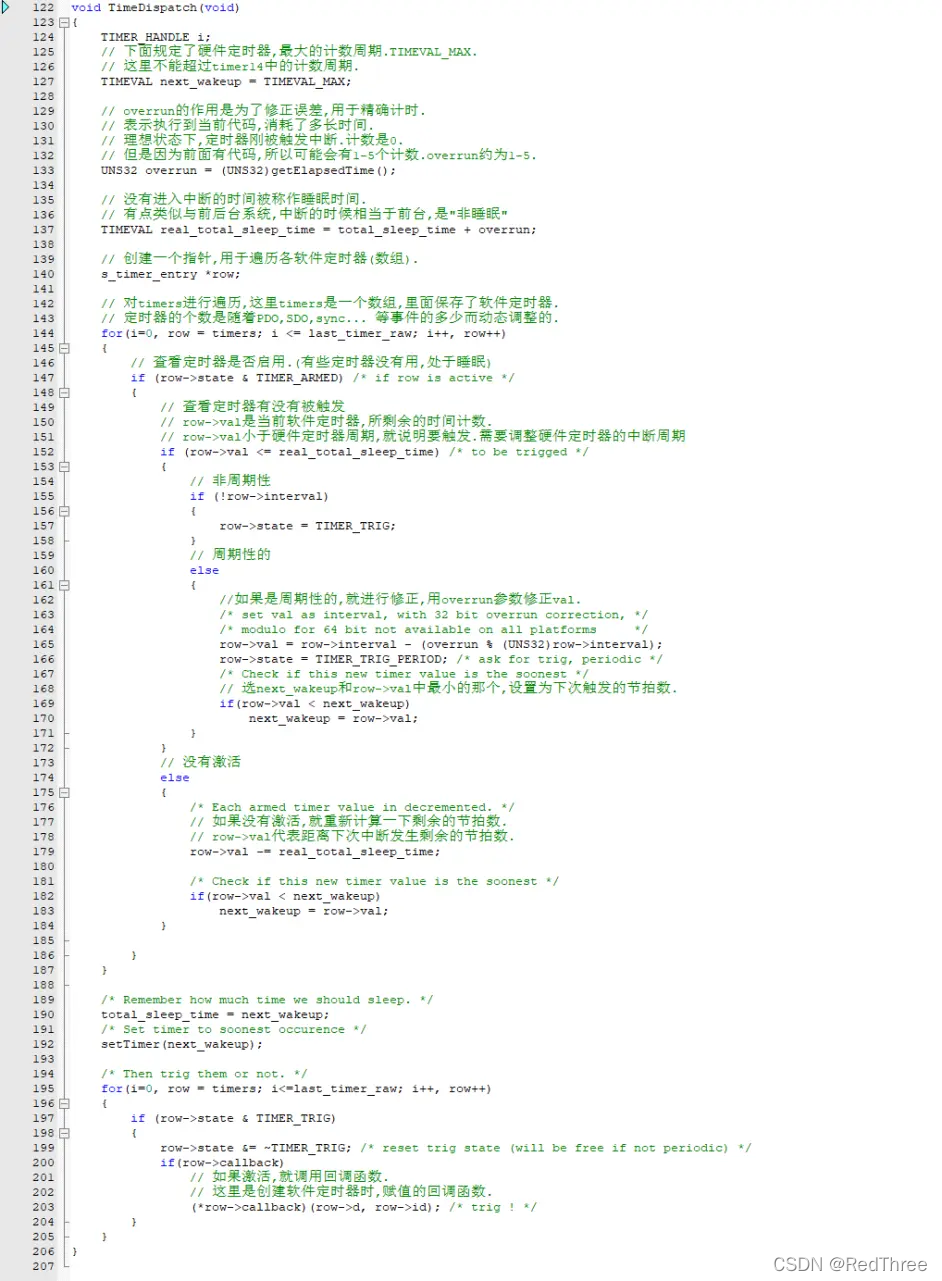Click the 'Remember how much time we should sleep' comment
Screen dimensions: 942x1281
(x=267, y=1000)
